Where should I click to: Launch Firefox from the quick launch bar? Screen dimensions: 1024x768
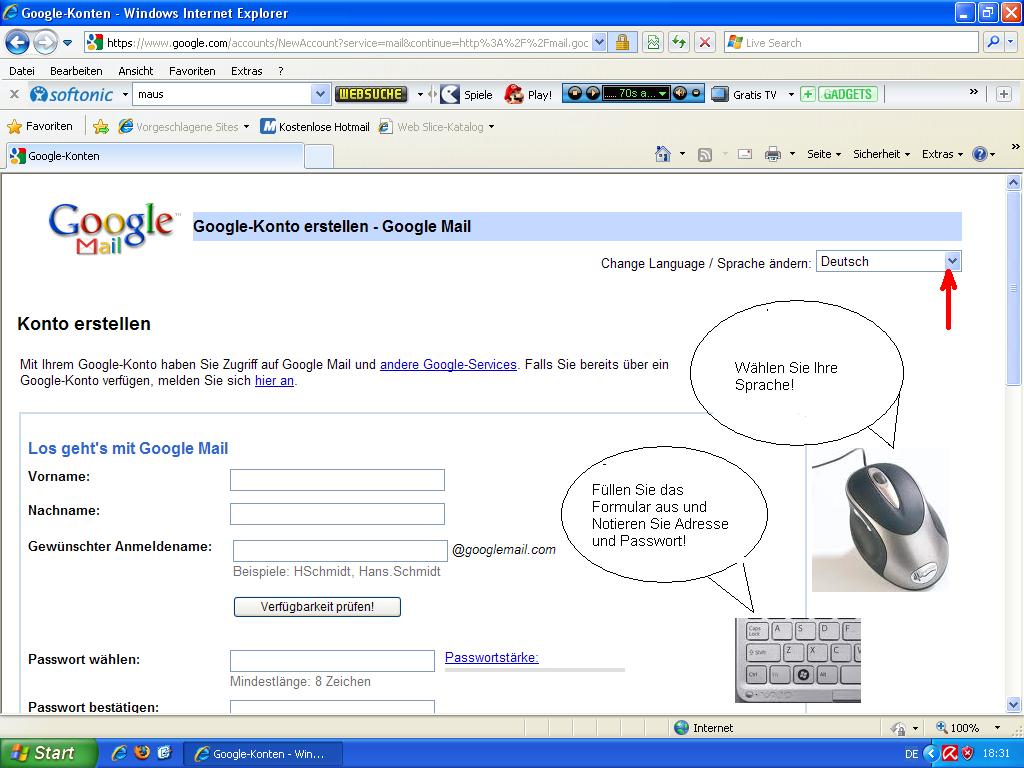tap(142, 753)
